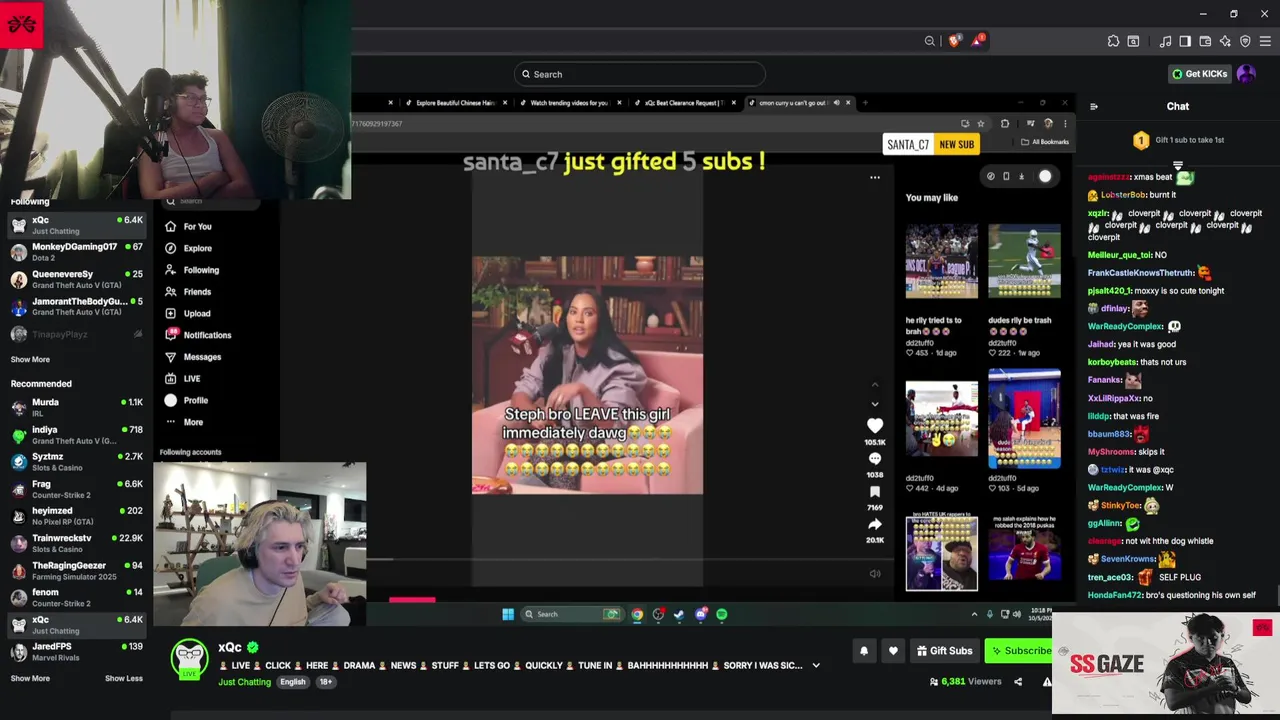
Task: Click the Brave Rewards triangle icon
Action: [977, 41]
